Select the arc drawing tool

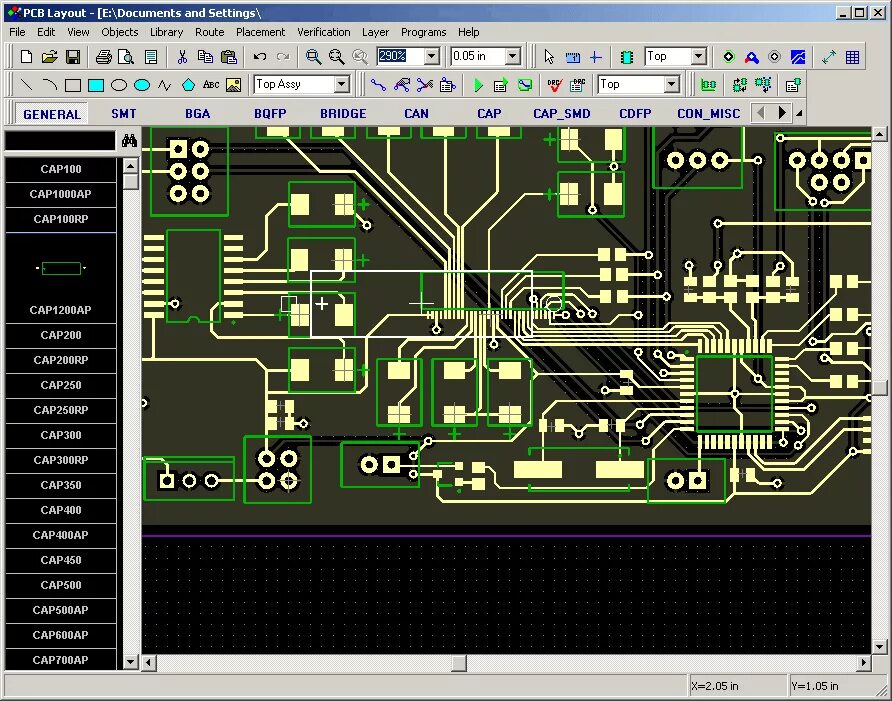(49, 85)
